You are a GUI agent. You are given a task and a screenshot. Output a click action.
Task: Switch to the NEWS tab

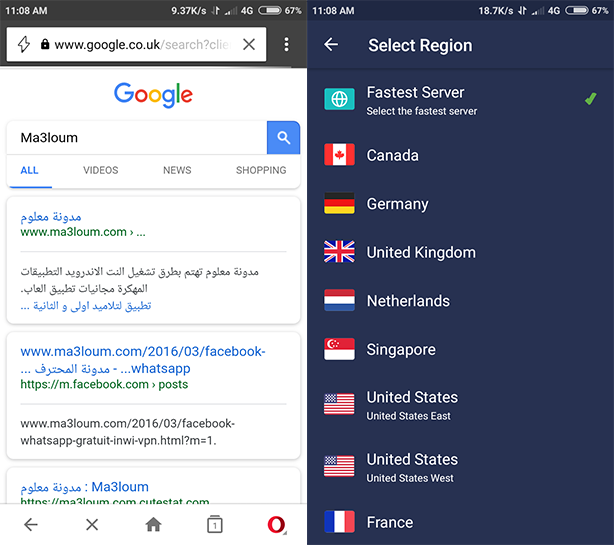177,170
